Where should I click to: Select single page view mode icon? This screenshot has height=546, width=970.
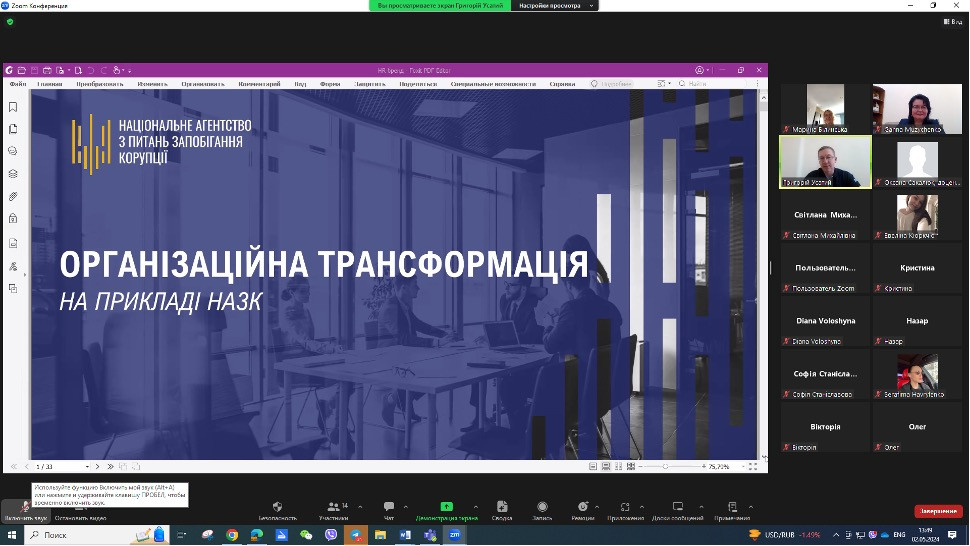[593, 466]
